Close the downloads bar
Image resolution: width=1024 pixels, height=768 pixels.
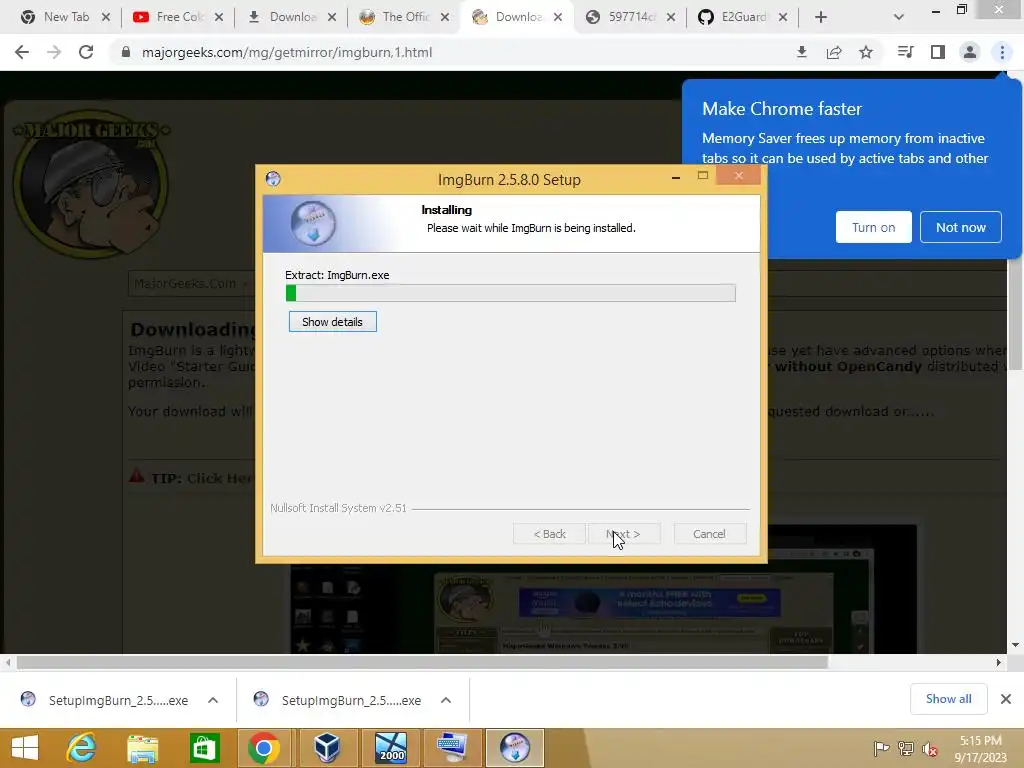tap(1006, 699)
